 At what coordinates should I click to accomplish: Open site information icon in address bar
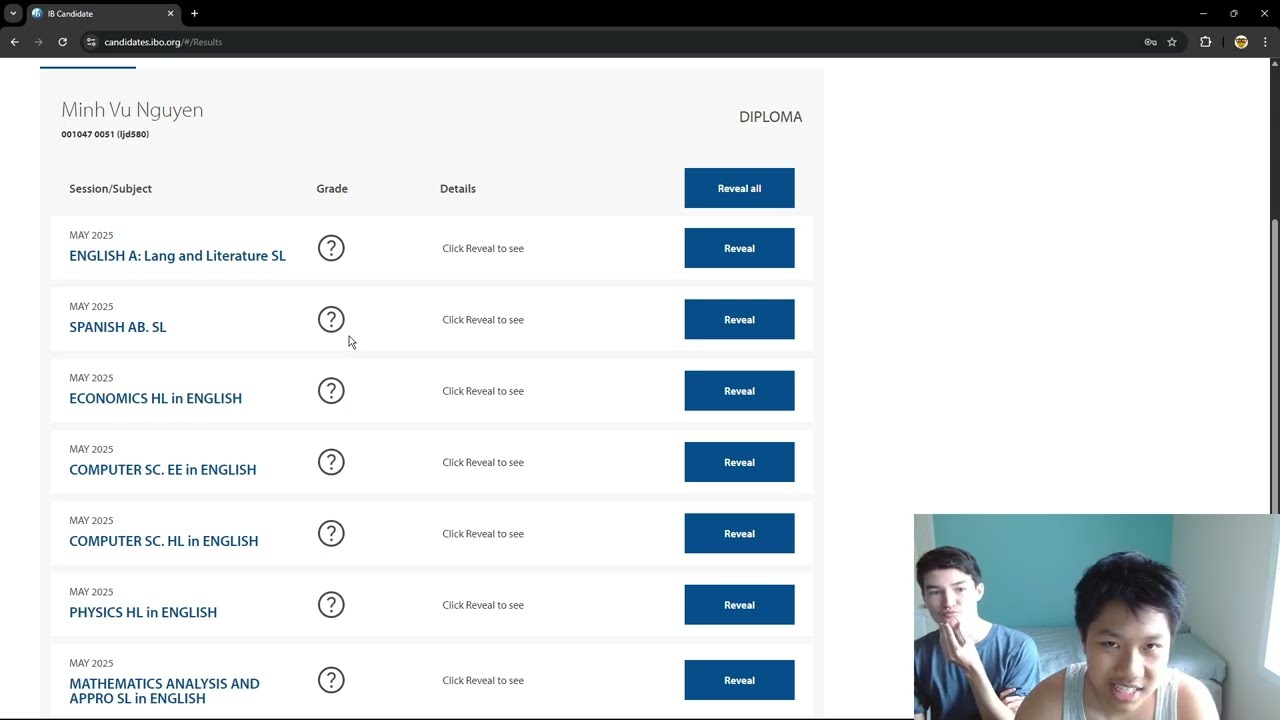coord(91,42)
